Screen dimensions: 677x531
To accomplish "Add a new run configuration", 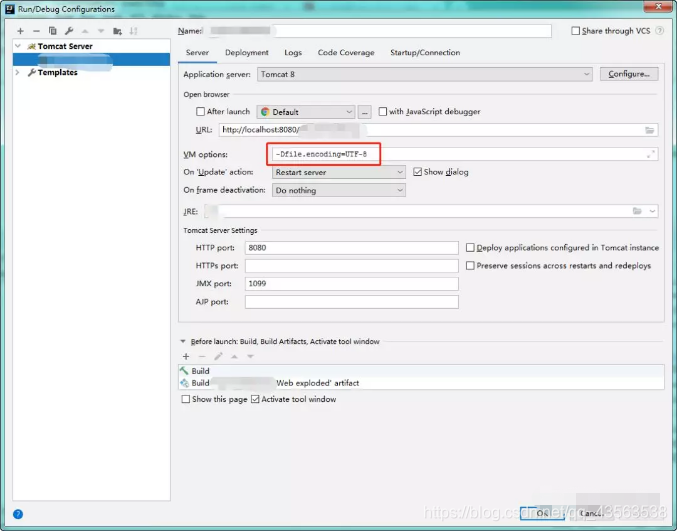I will tap(20, 31).
